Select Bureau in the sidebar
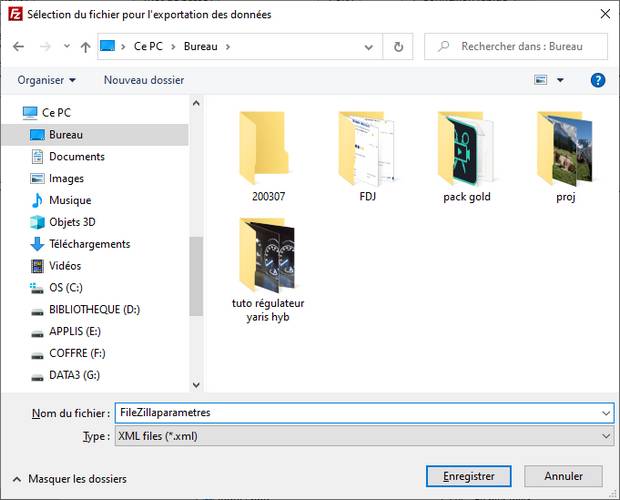This screenshot has width=620, height=500. [x=95, y=135]
